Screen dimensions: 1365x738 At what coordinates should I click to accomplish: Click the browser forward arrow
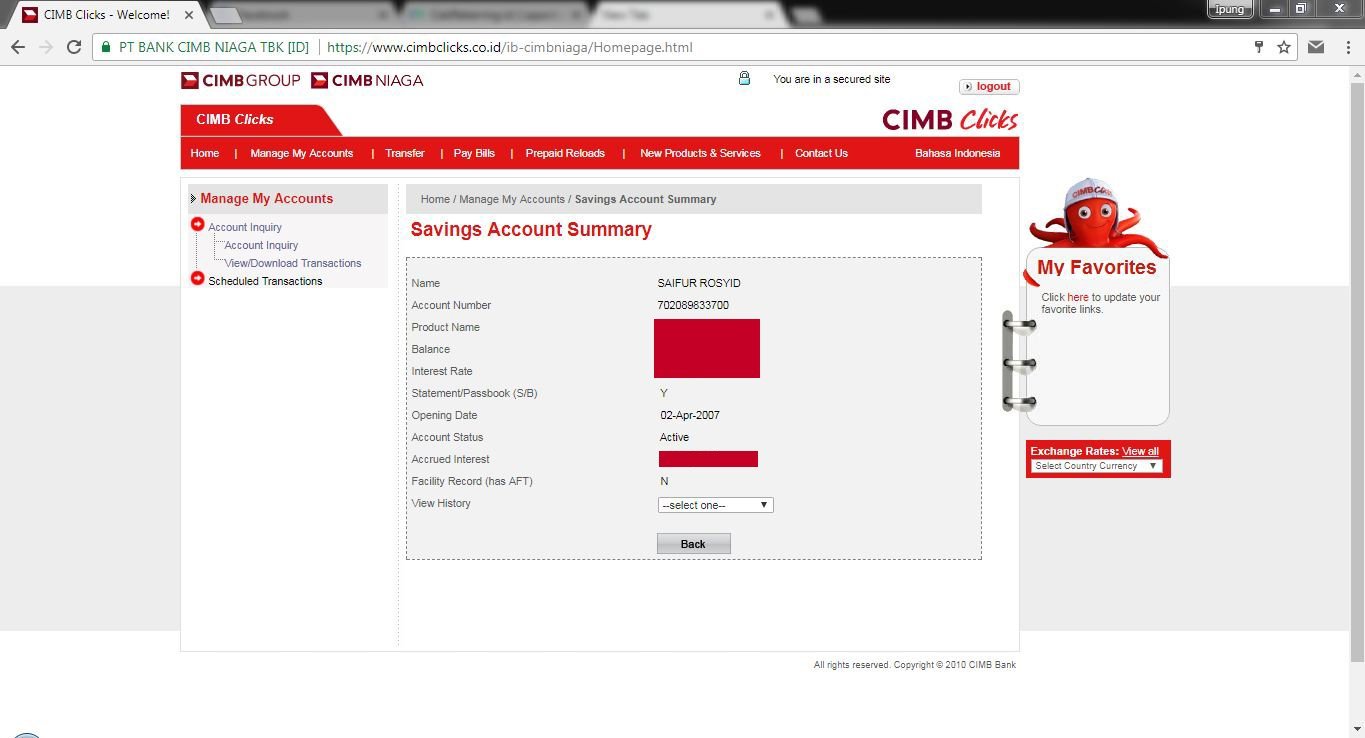pyautogui.click(x=45, y=47)
